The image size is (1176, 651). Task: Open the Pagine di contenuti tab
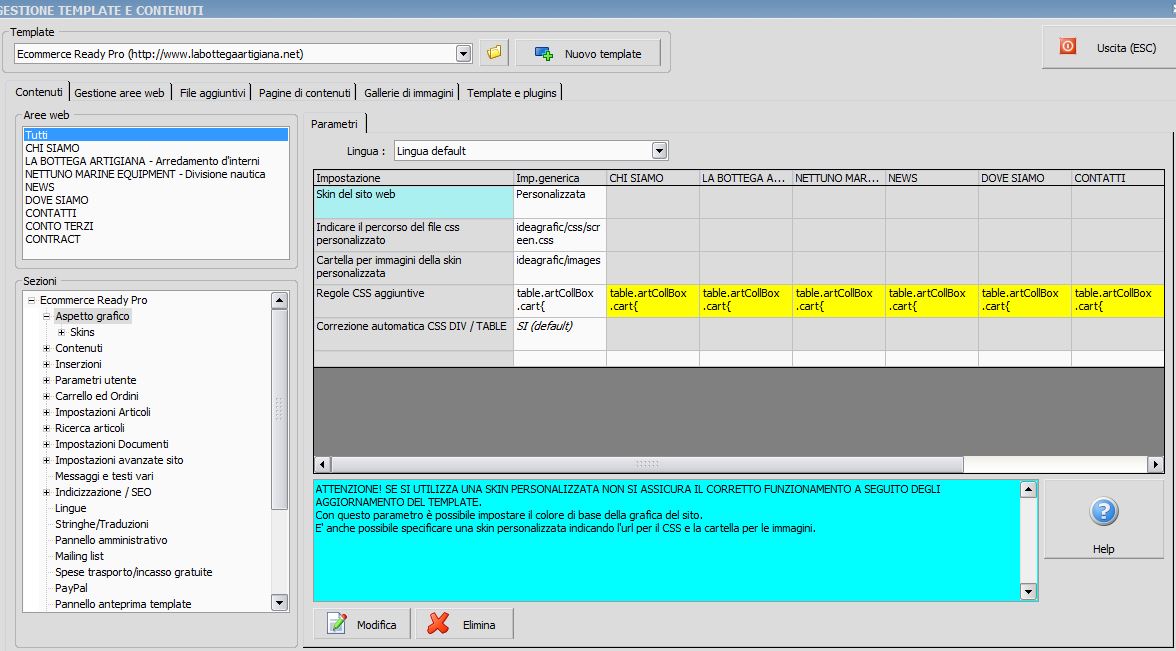point(304,93)
